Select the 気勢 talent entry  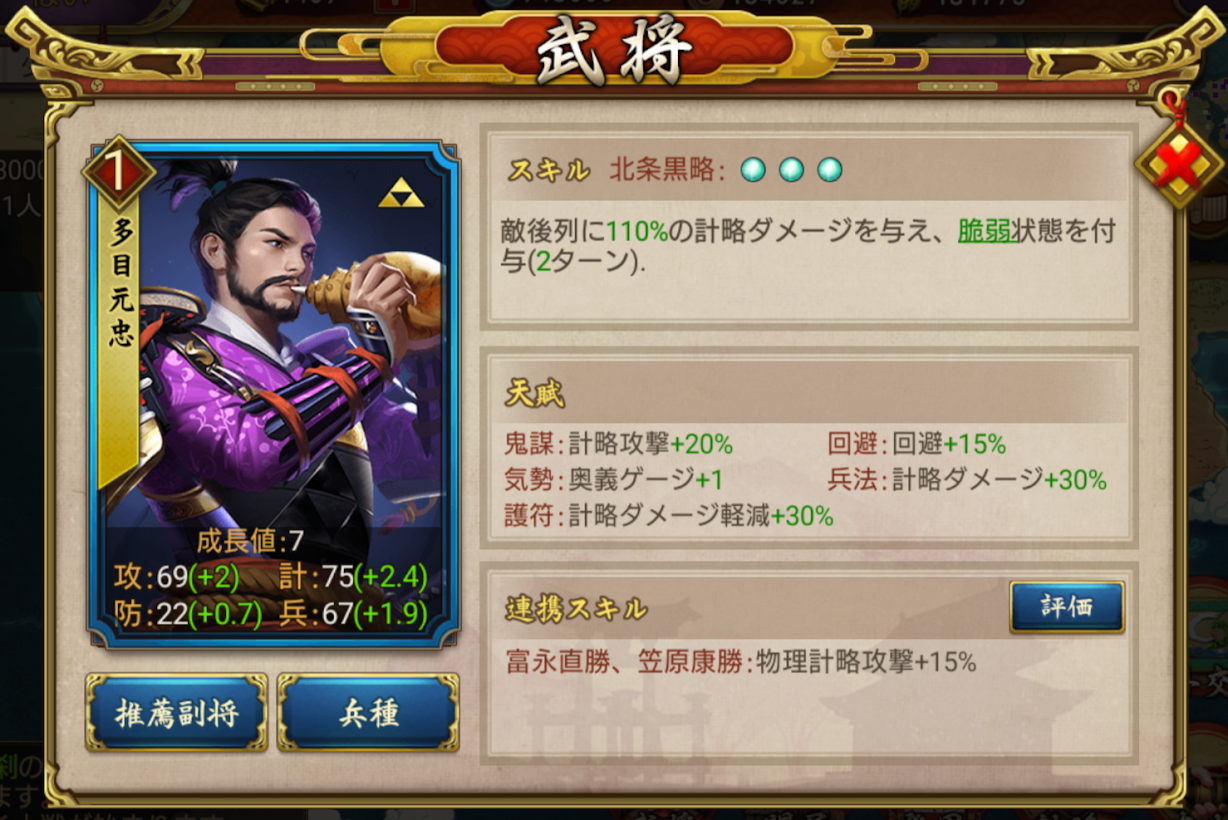click(x=614, y=480)
